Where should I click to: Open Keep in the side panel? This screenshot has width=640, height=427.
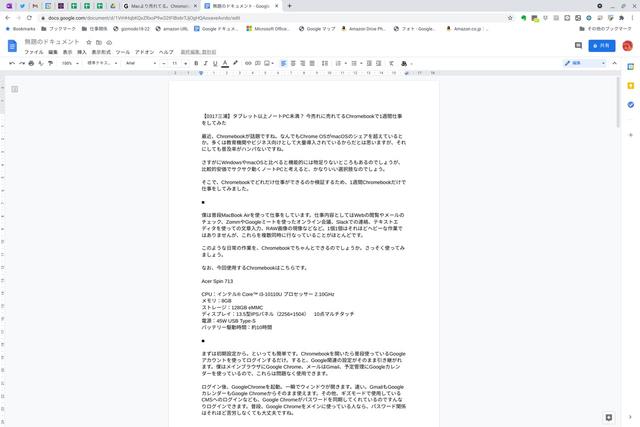pyautogui.click(x=631, y=86)
